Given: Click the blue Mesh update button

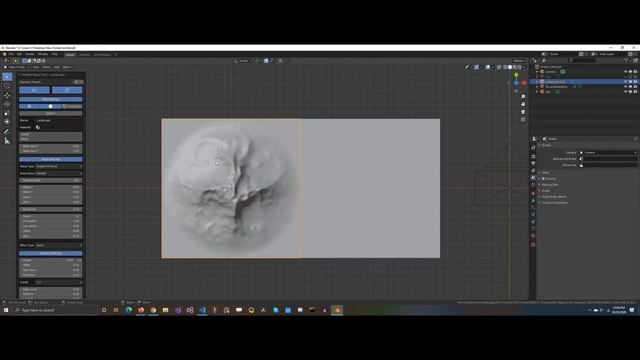Looking at the screenshot, I should (x=51, y=99).
